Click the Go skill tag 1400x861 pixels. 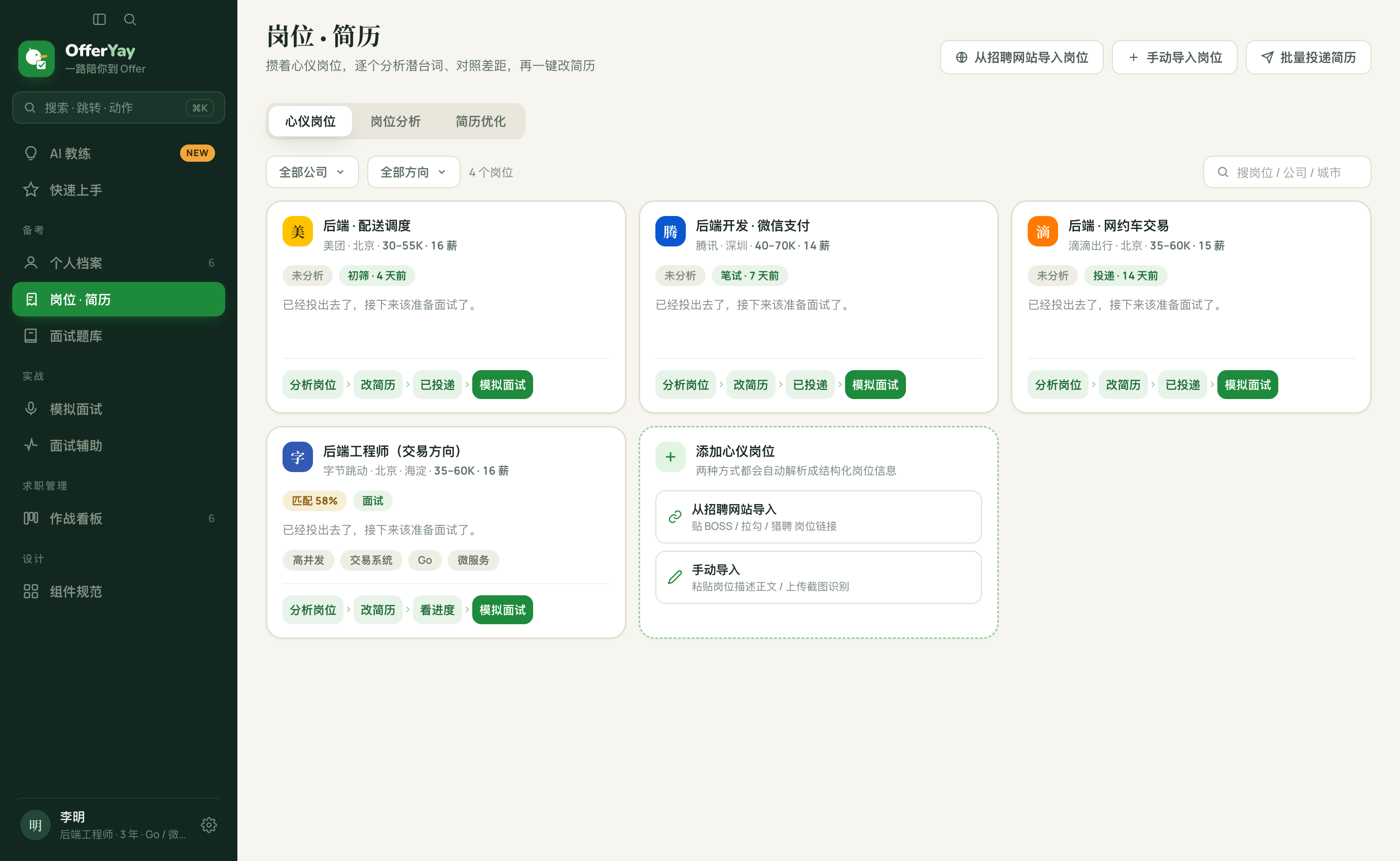pos(425,560)
